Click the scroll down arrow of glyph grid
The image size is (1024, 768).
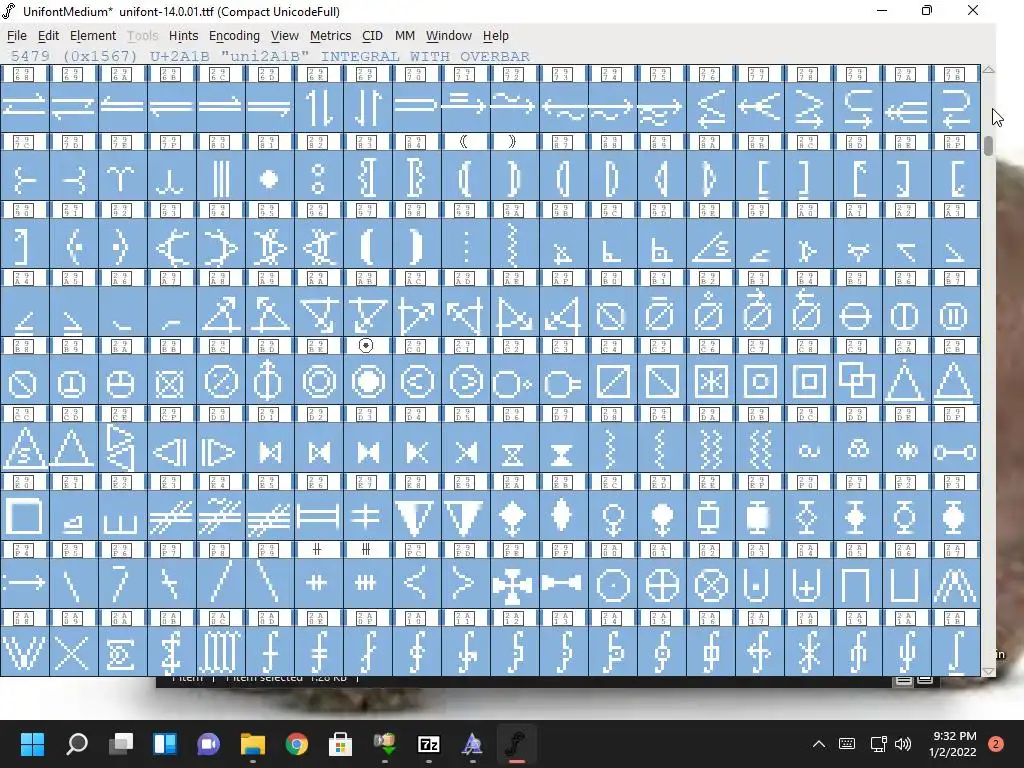[x=989, y=671]
